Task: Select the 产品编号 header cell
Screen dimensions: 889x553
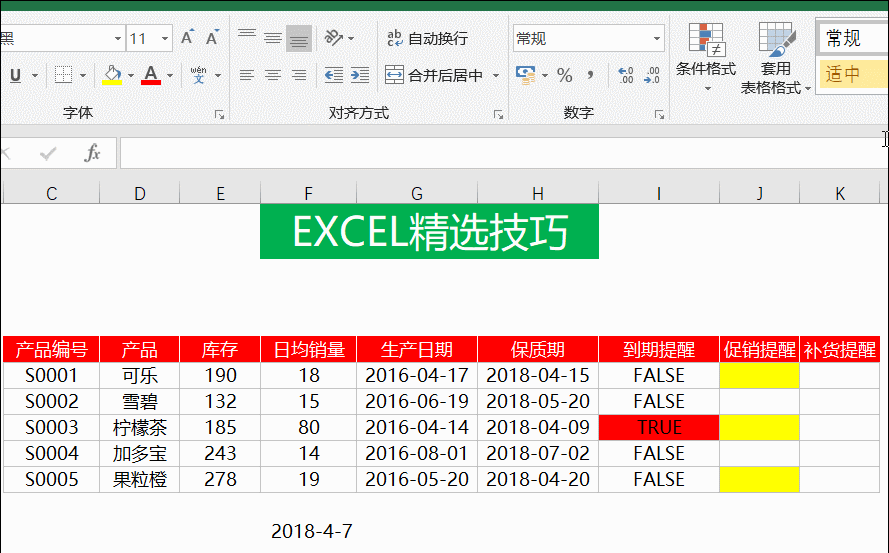Action: coord(52,349)
